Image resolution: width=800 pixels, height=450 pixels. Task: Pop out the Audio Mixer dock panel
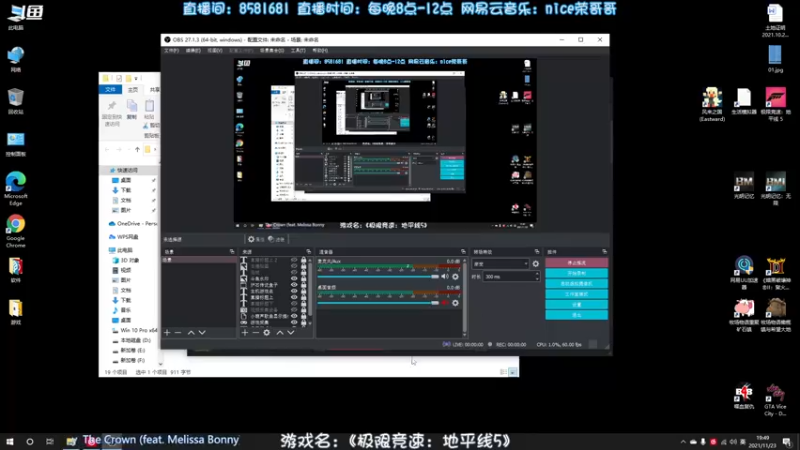tap(463, 252)
